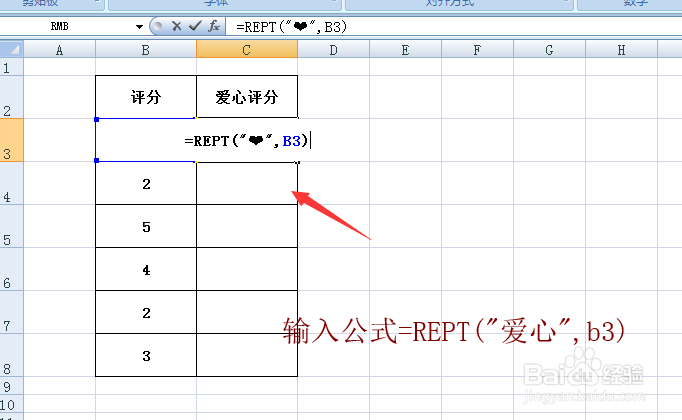Select column E header
This screenshot has height=420, width=682.
click(405, 50)
